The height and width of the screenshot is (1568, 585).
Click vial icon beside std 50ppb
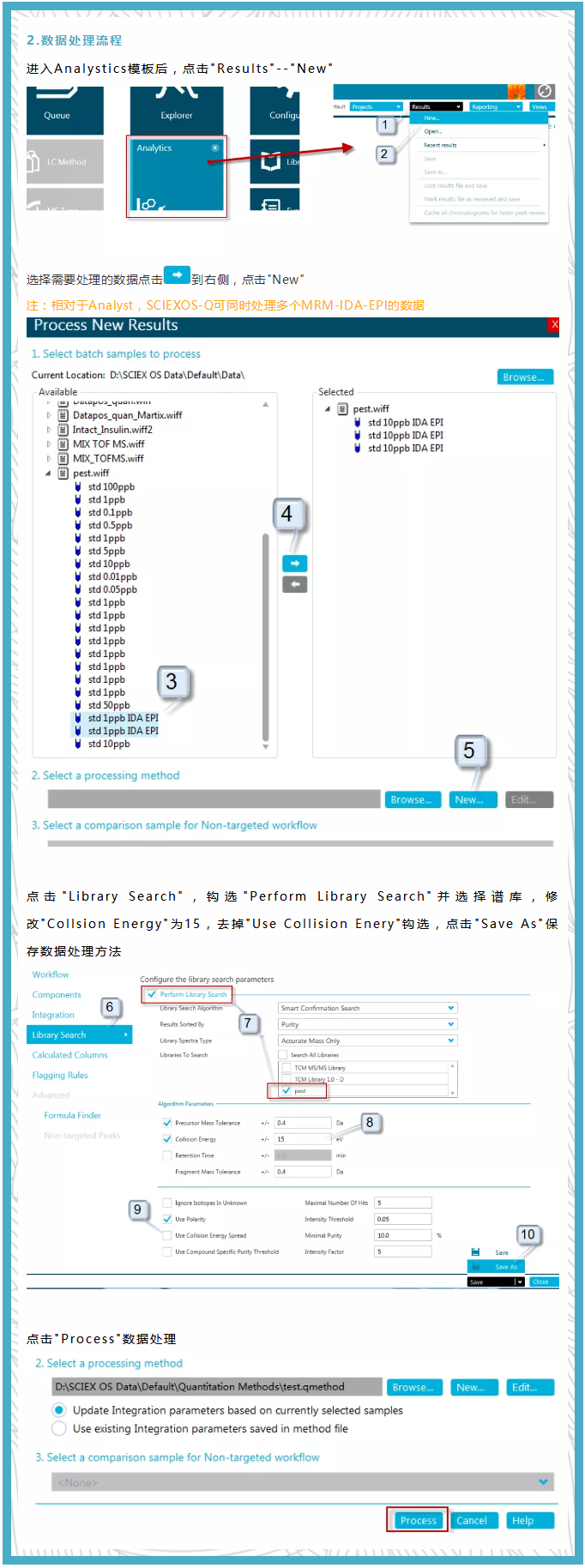[78, 705]
